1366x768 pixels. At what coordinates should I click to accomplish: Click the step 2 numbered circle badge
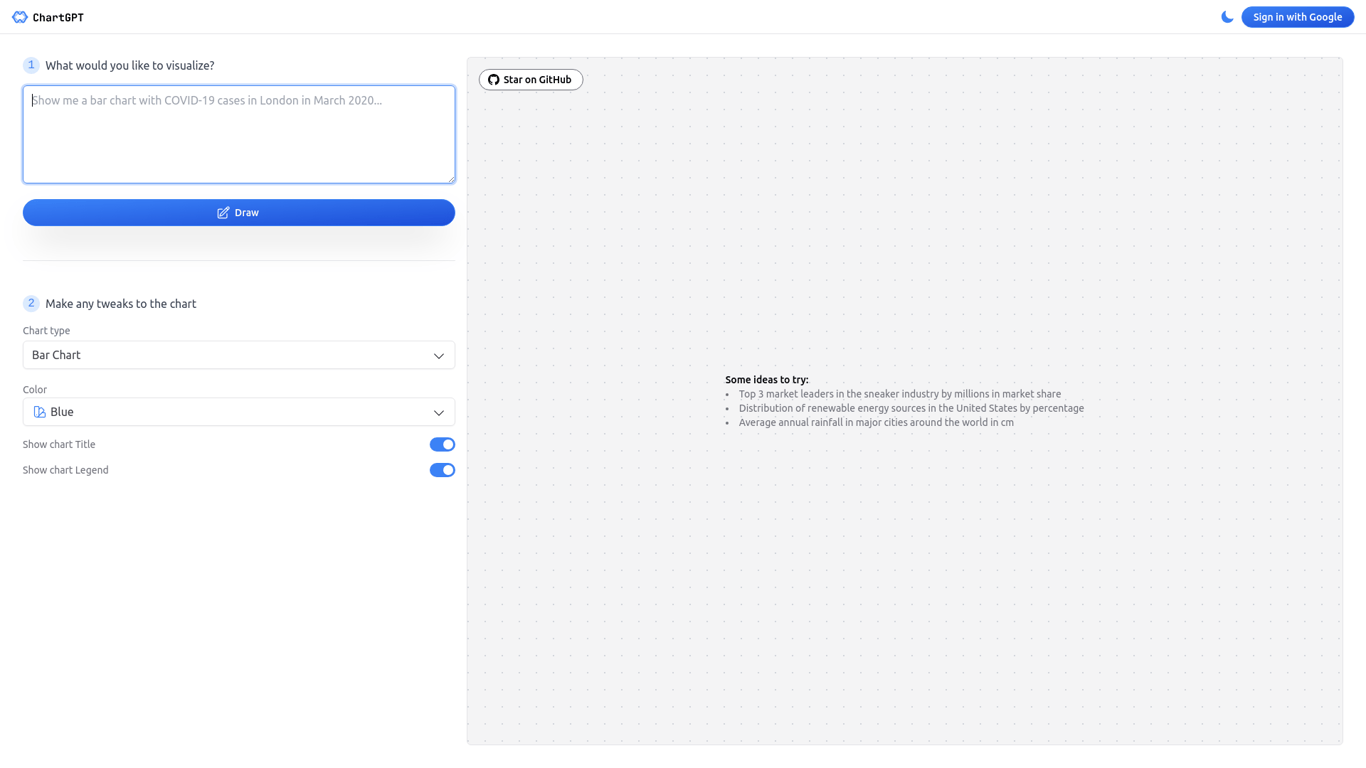[30, 303]
